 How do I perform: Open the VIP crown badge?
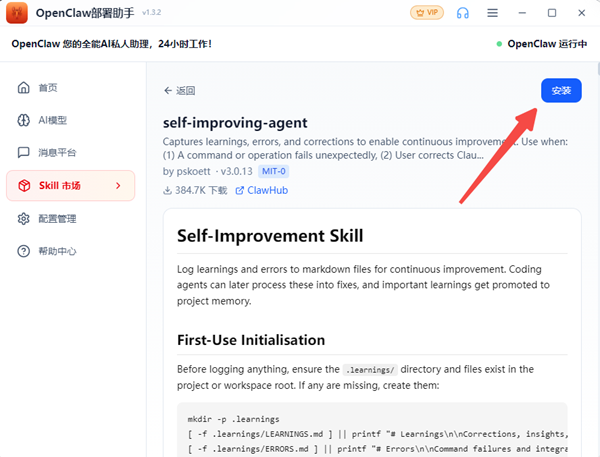[427, 13]
